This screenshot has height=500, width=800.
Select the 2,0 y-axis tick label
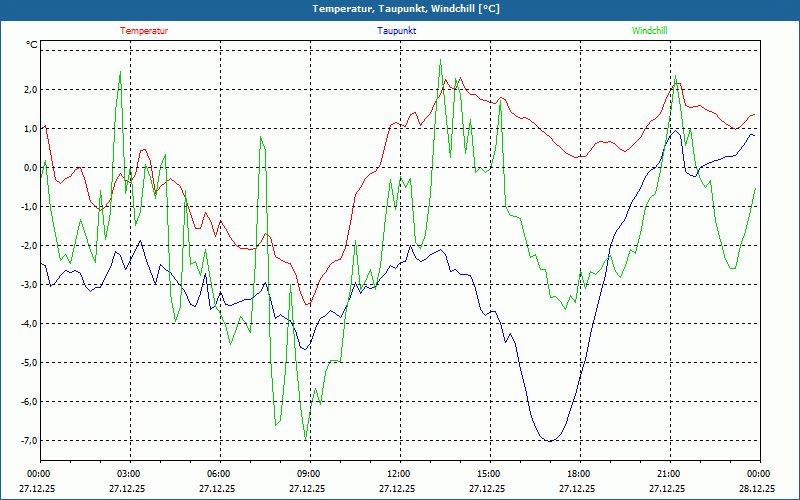click(x=29, y=90)
